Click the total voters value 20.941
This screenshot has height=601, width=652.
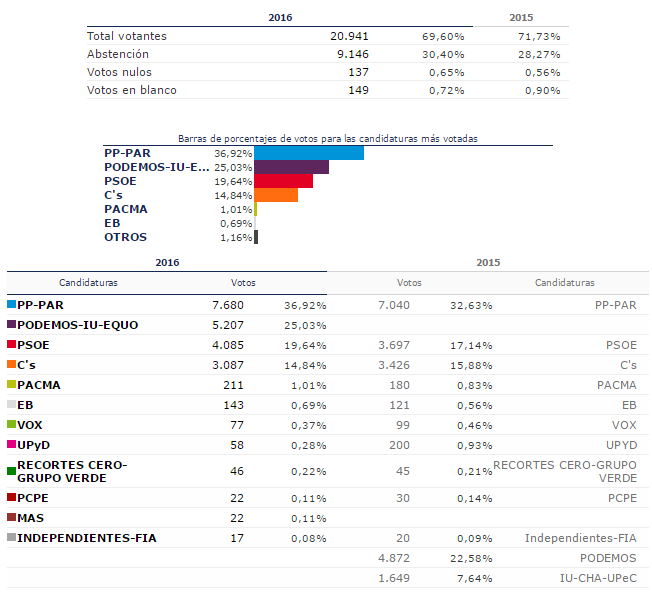tap(349, 36)
